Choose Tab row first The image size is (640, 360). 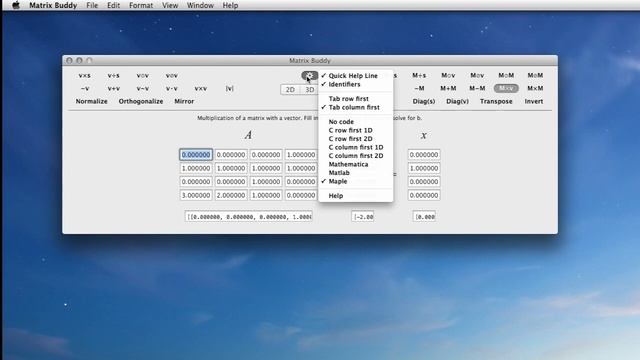point(356,99)
